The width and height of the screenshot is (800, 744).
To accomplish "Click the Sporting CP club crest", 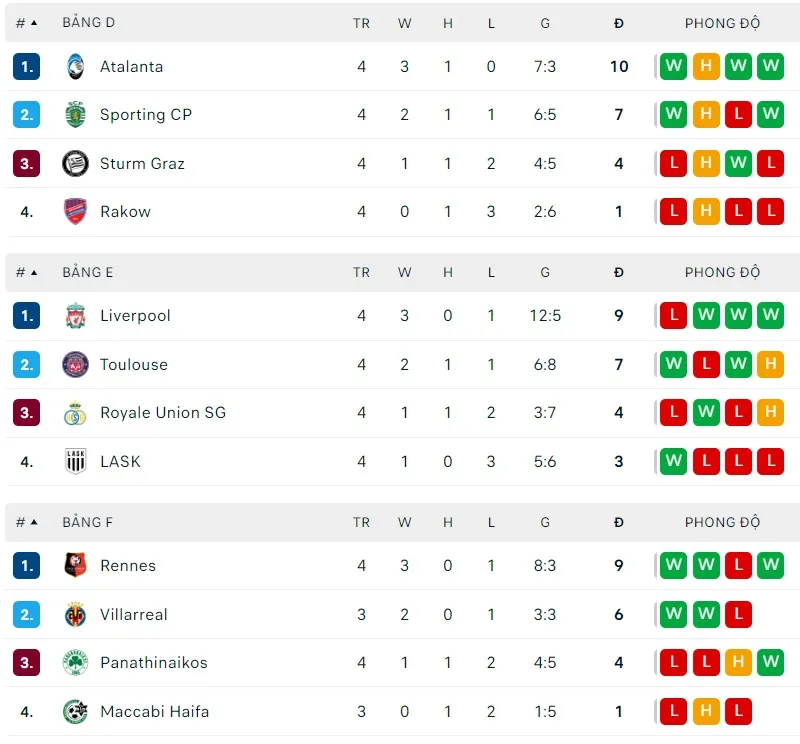I will (x=75, y=114).
